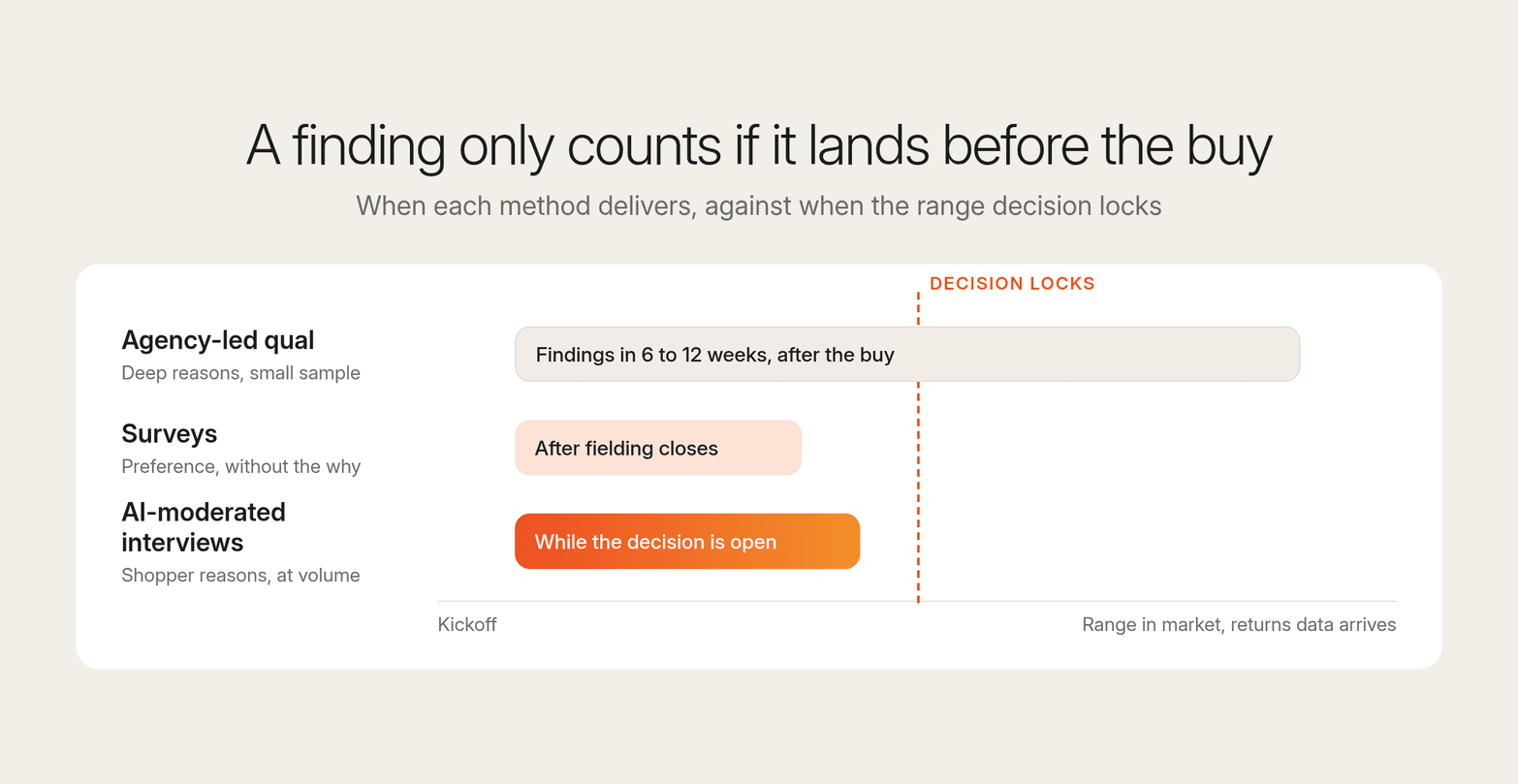
Task: Click the word 'buy' in the headline
Action: click(x=1229, y=147)
